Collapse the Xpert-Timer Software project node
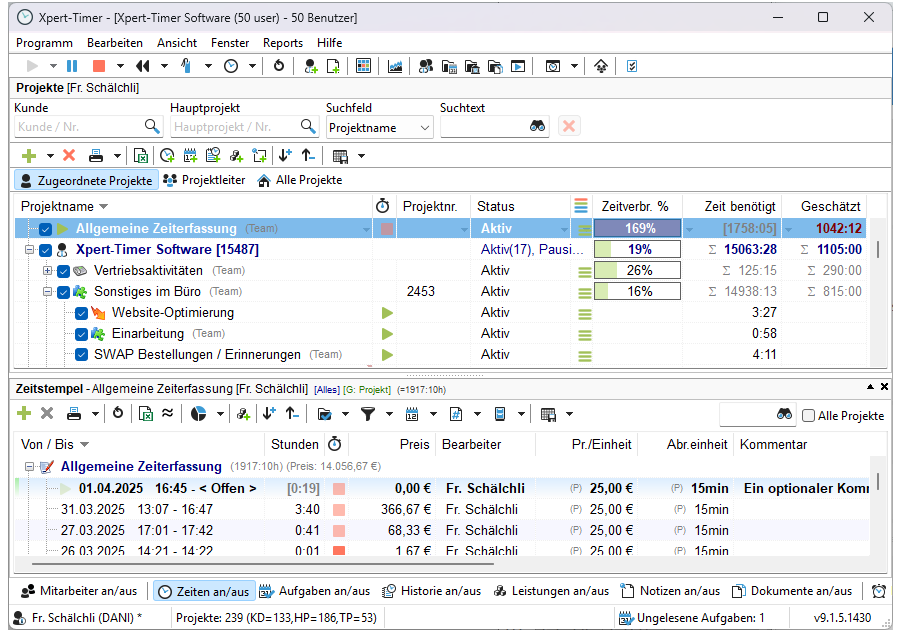 30,250
